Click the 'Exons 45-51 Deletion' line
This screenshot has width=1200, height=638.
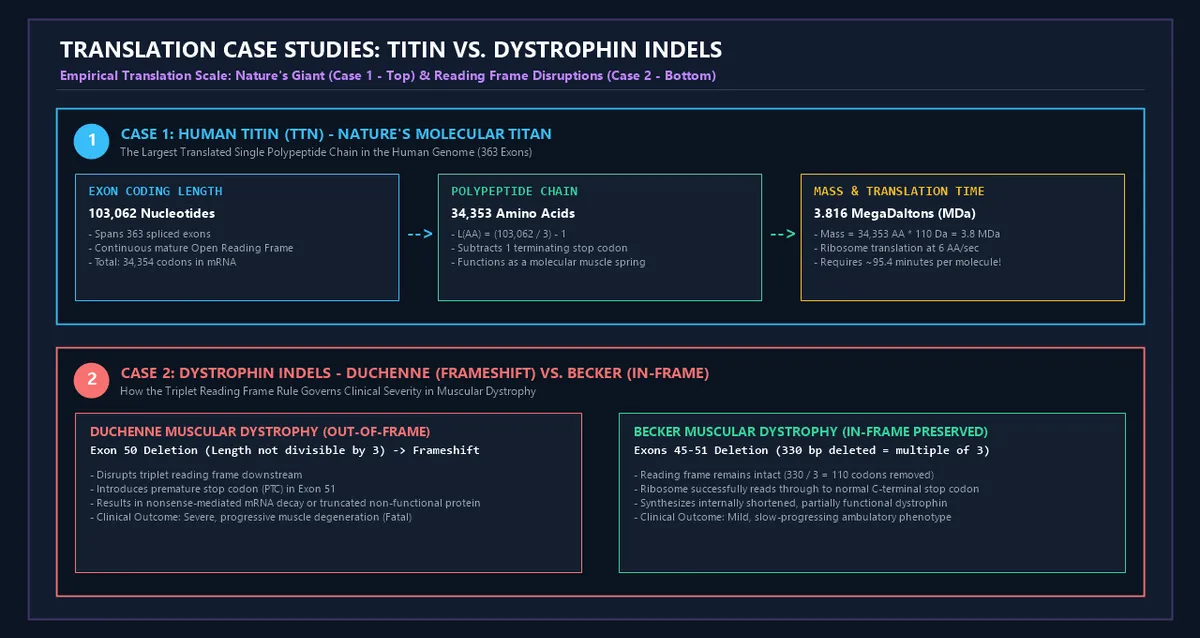click(812, 450)
